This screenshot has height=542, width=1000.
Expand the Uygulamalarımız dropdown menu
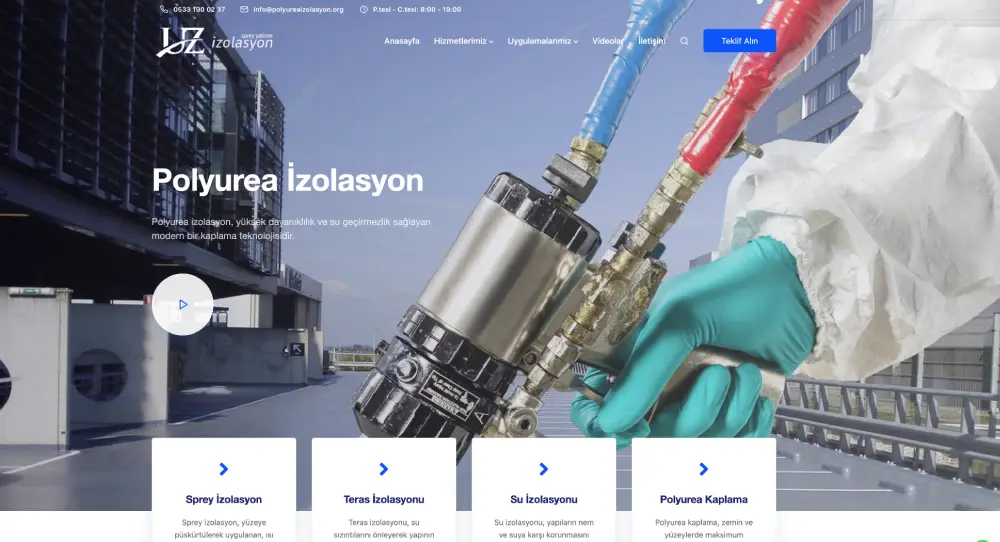(x=543, y=41)
